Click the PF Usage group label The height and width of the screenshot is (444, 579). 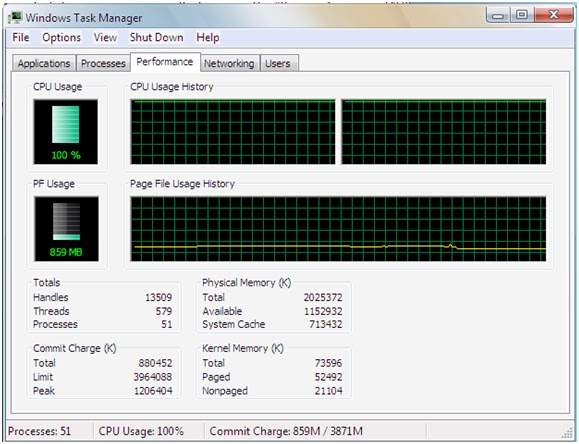point(54,184)
